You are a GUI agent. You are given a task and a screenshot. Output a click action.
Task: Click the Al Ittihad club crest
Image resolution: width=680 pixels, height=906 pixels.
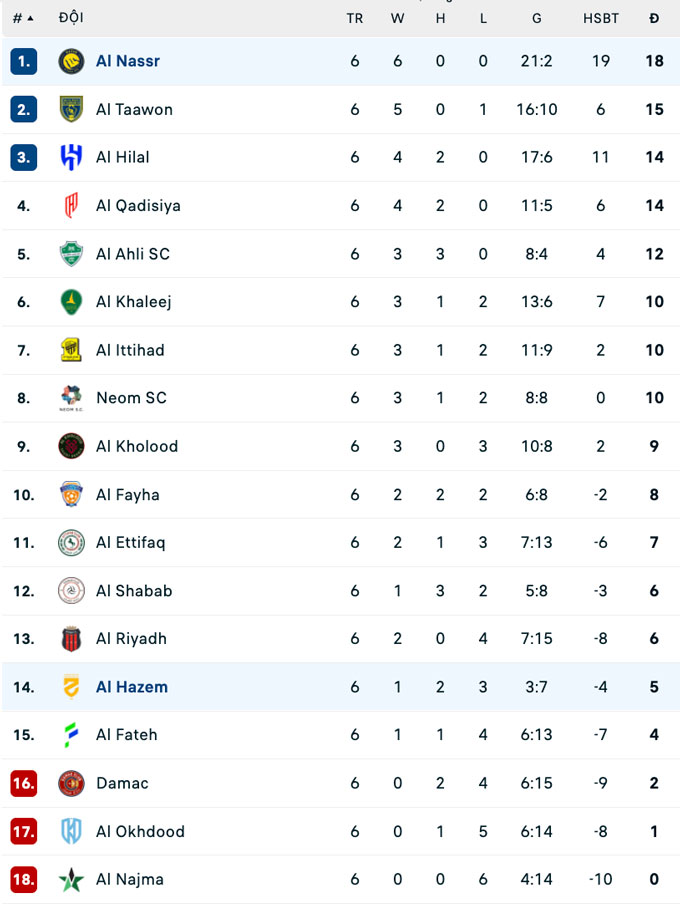[x=71, y=350]
